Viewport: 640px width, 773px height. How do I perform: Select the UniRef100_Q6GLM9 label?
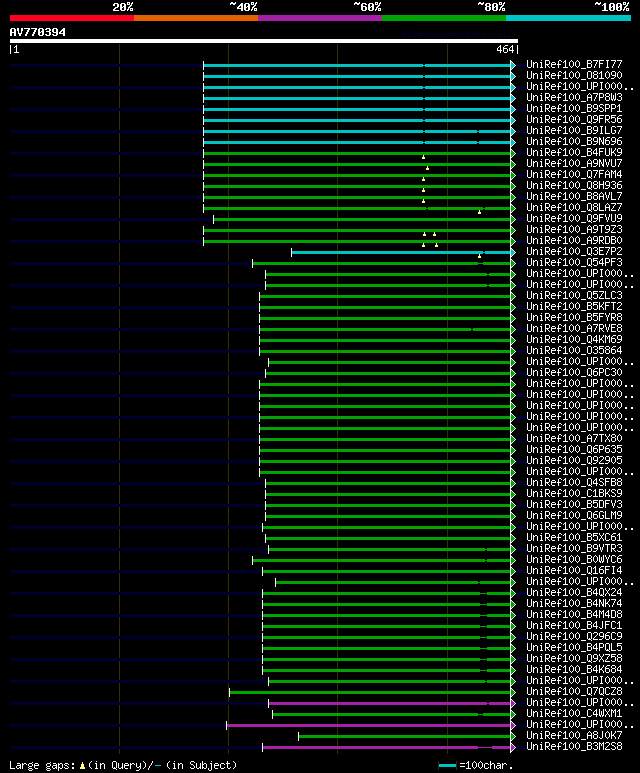coord(574,515)
